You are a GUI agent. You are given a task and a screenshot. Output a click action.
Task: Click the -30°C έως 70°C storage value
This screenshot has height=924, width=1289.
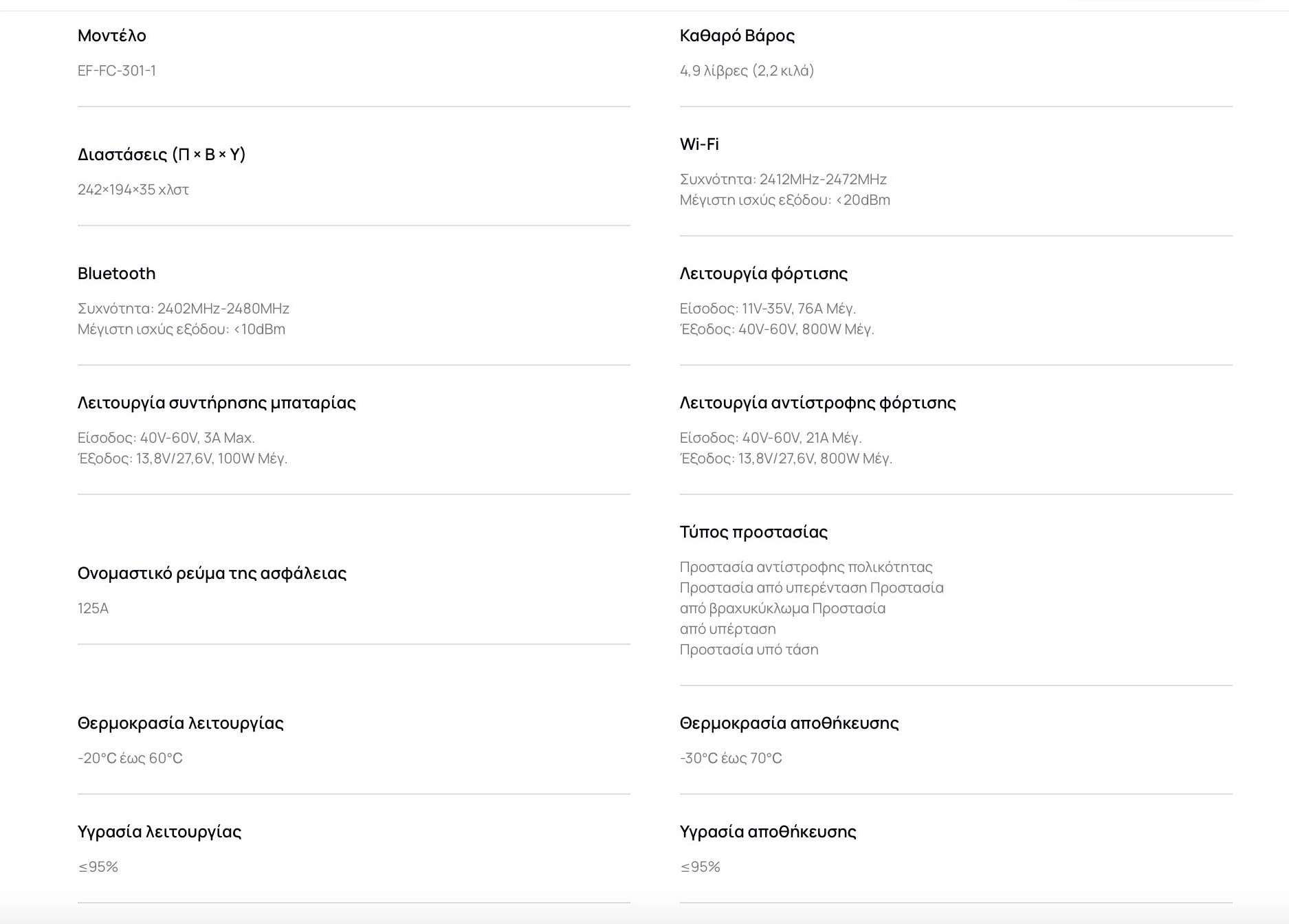tap(731, 758)
